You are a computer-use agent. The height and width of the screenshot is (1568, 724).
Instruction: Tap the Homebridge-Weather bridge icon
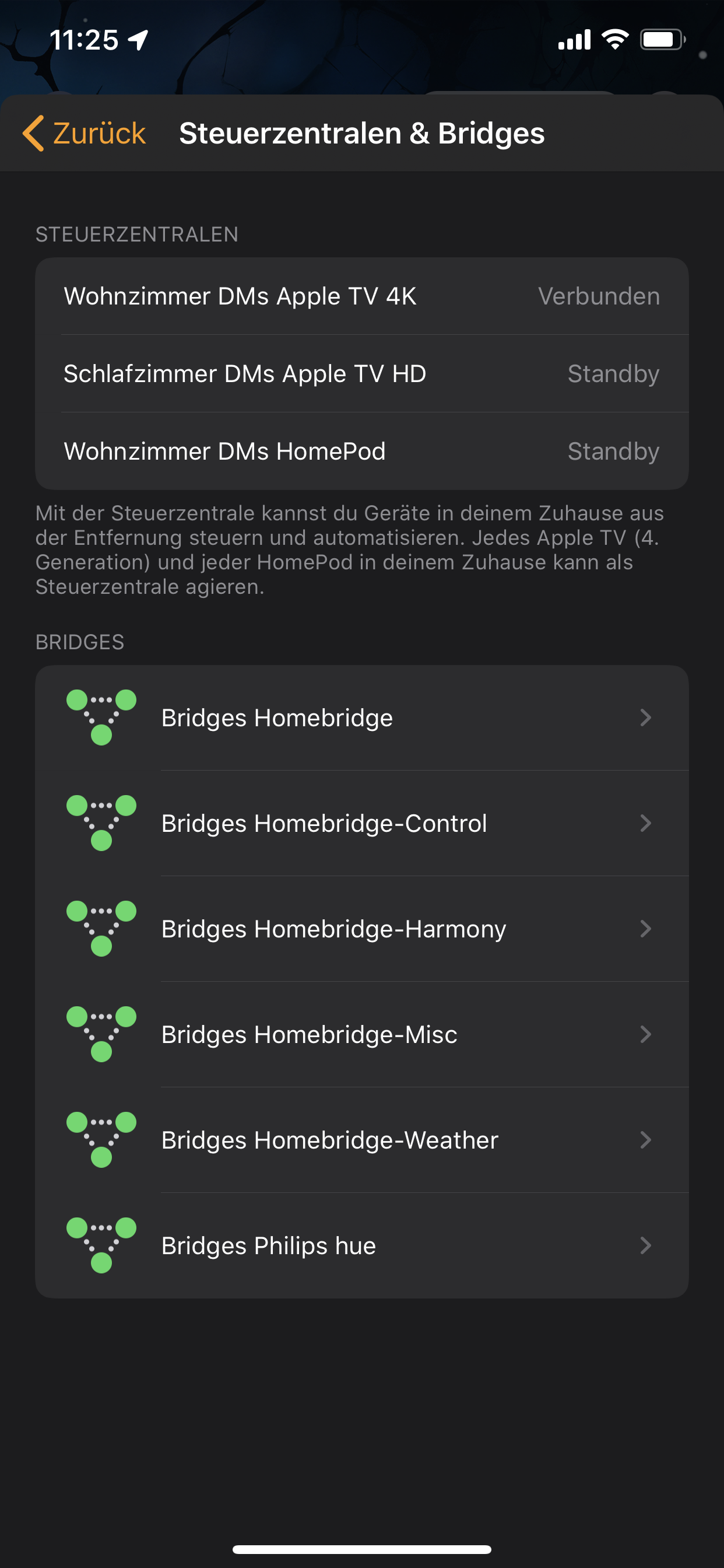(101, 1140)
